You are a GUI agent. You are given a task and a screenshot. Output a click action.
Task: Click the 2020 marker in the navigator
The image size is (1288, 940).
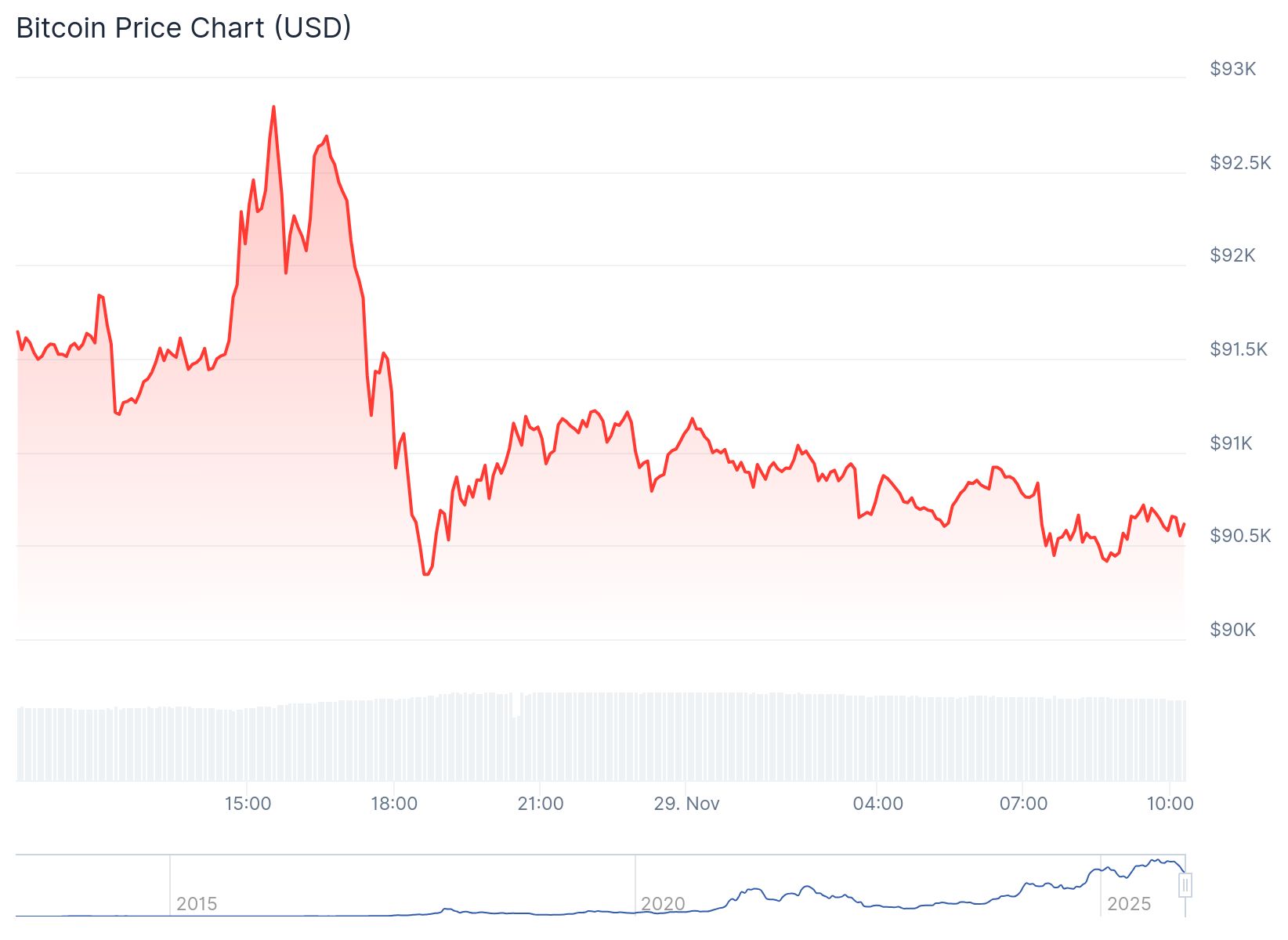pos(663,904)
